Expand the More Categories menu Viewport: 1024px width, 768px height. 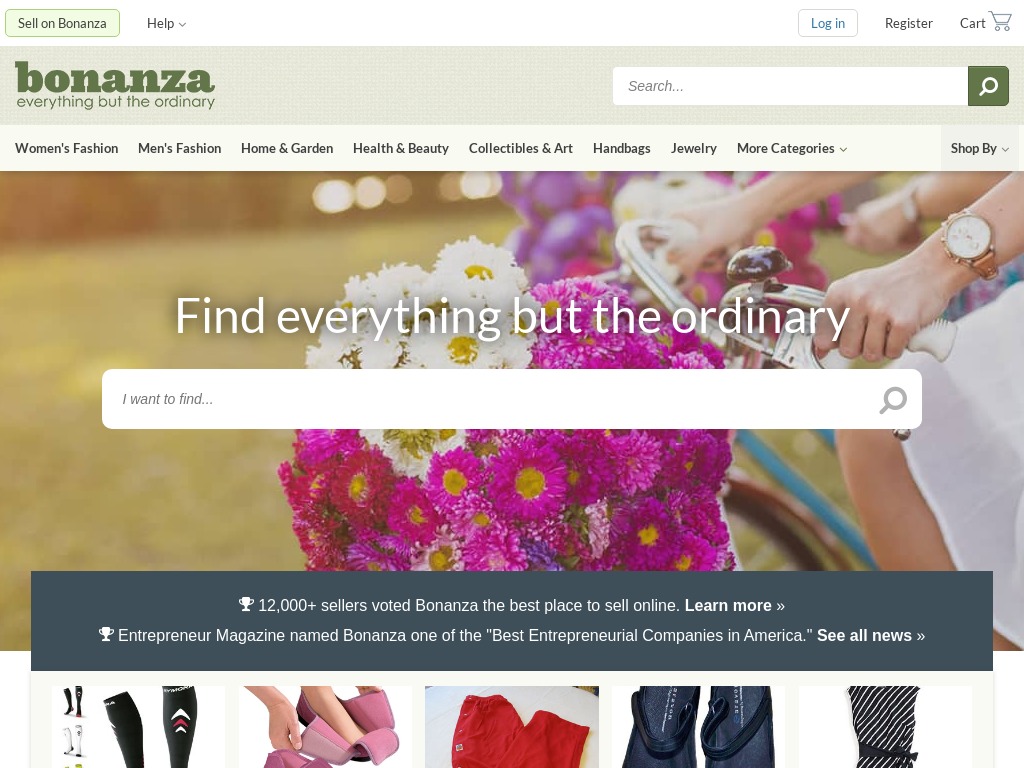pyautogui.click(x=792, y=148)
